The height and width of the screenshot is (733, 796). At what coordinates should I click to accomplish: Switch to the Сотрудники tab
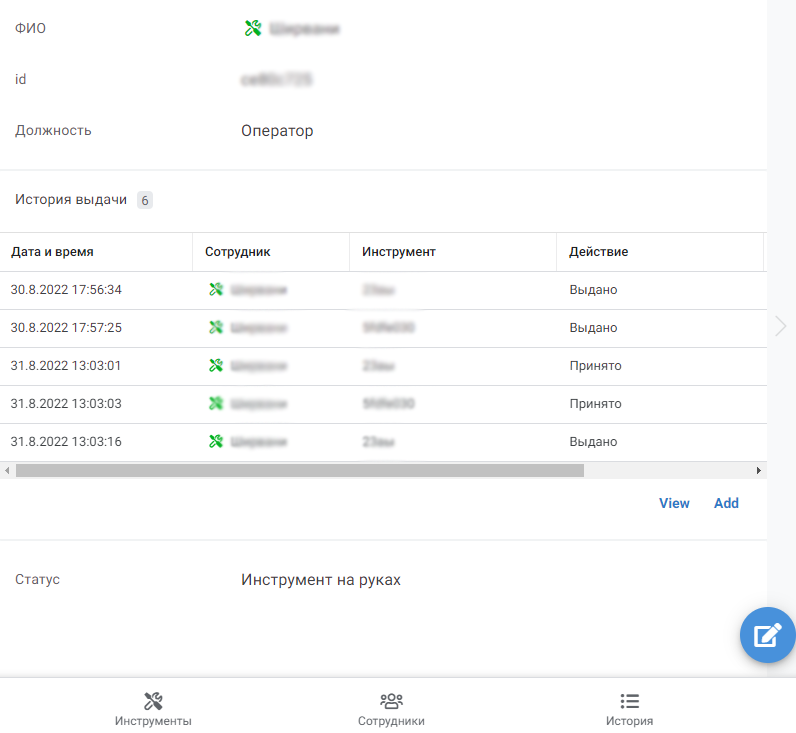tap(391, 709)
